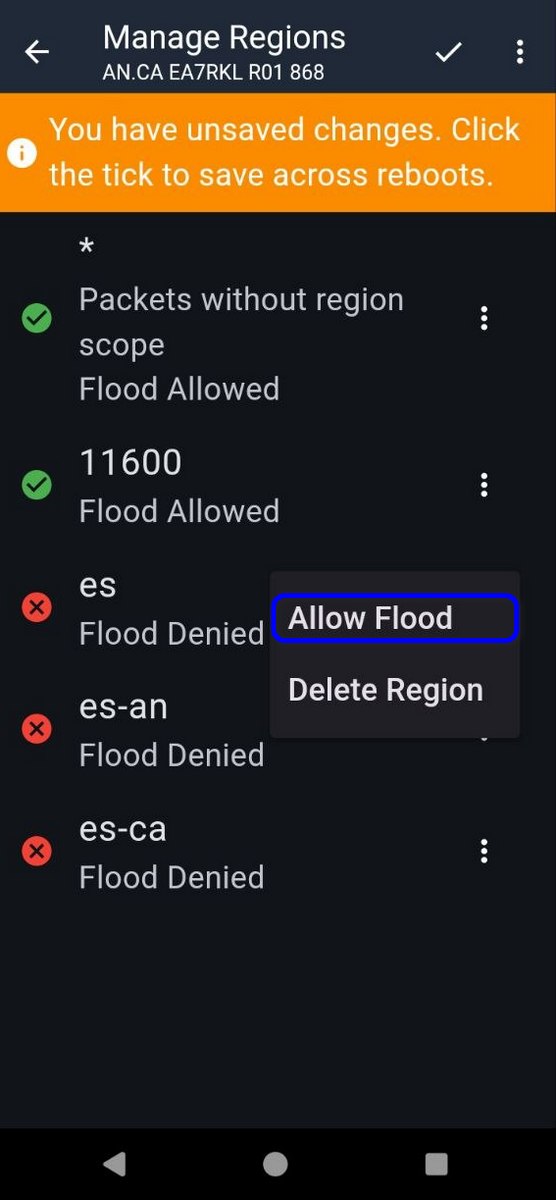Tap Android back navigation triangle

(x=115, y=1163)
